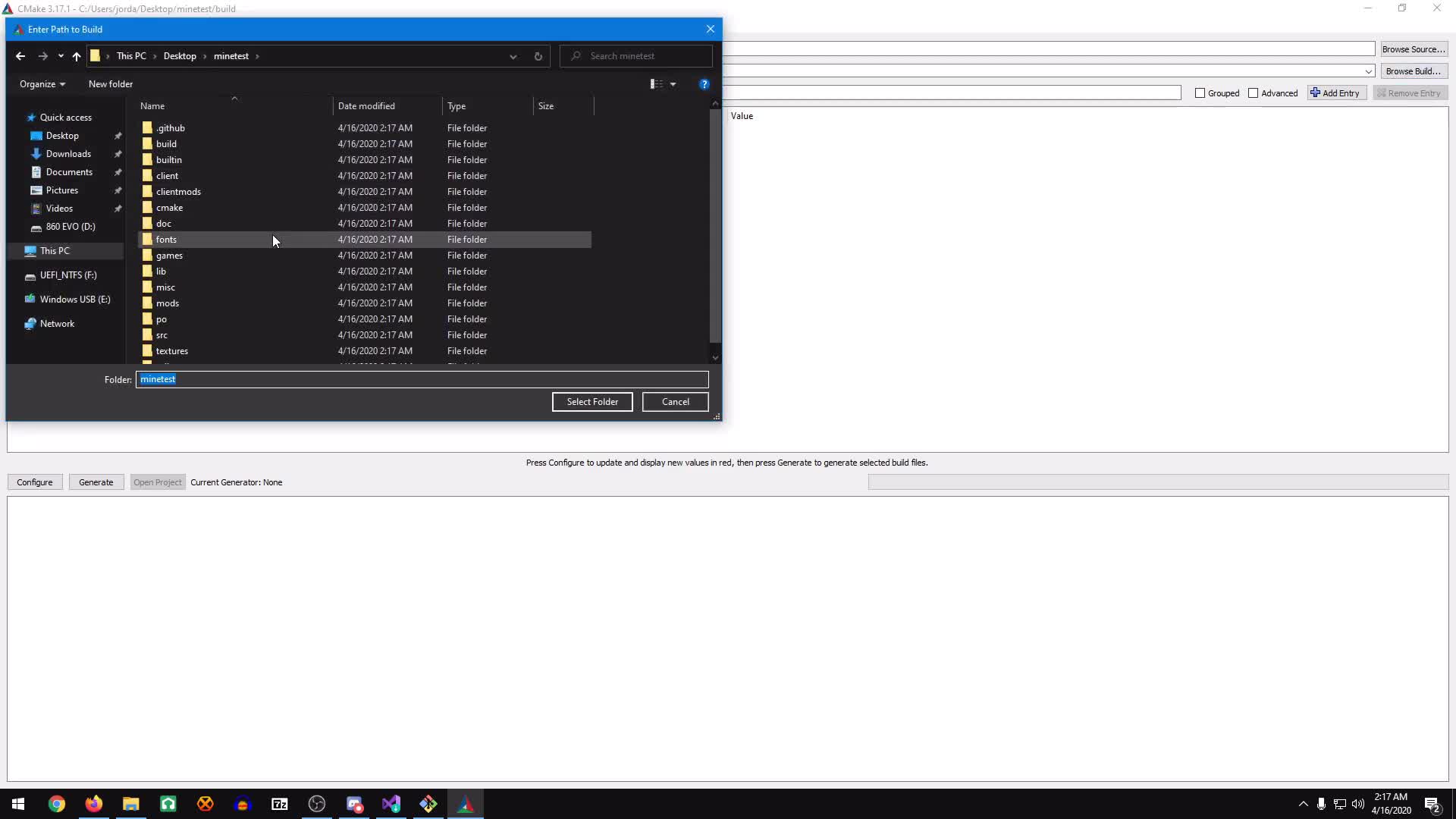
Task: Click the Visual Studio taskbar icon
Action: (391, 804)
